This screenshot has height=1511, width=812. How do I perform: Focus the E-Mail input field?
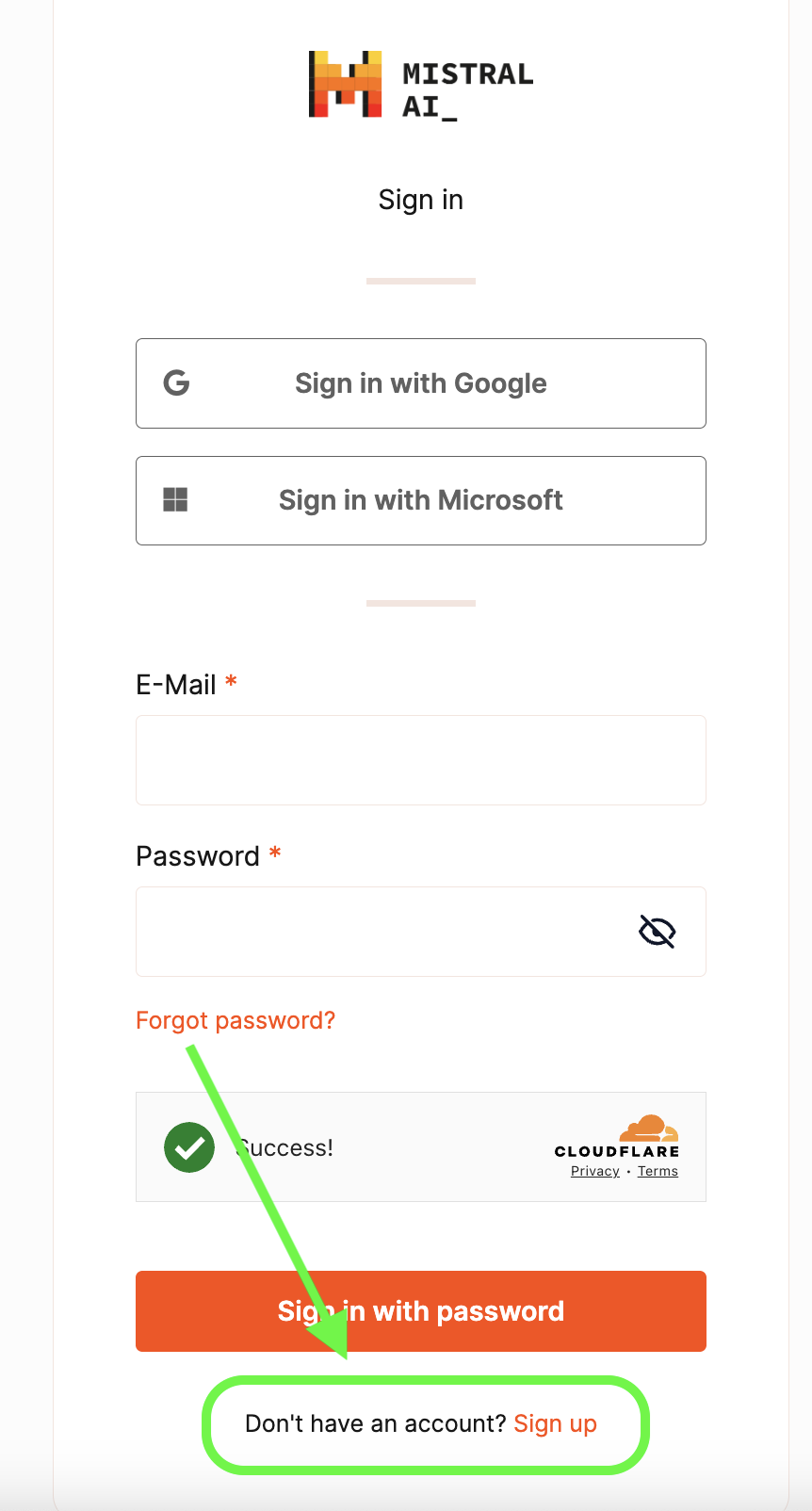pos(421,760)
